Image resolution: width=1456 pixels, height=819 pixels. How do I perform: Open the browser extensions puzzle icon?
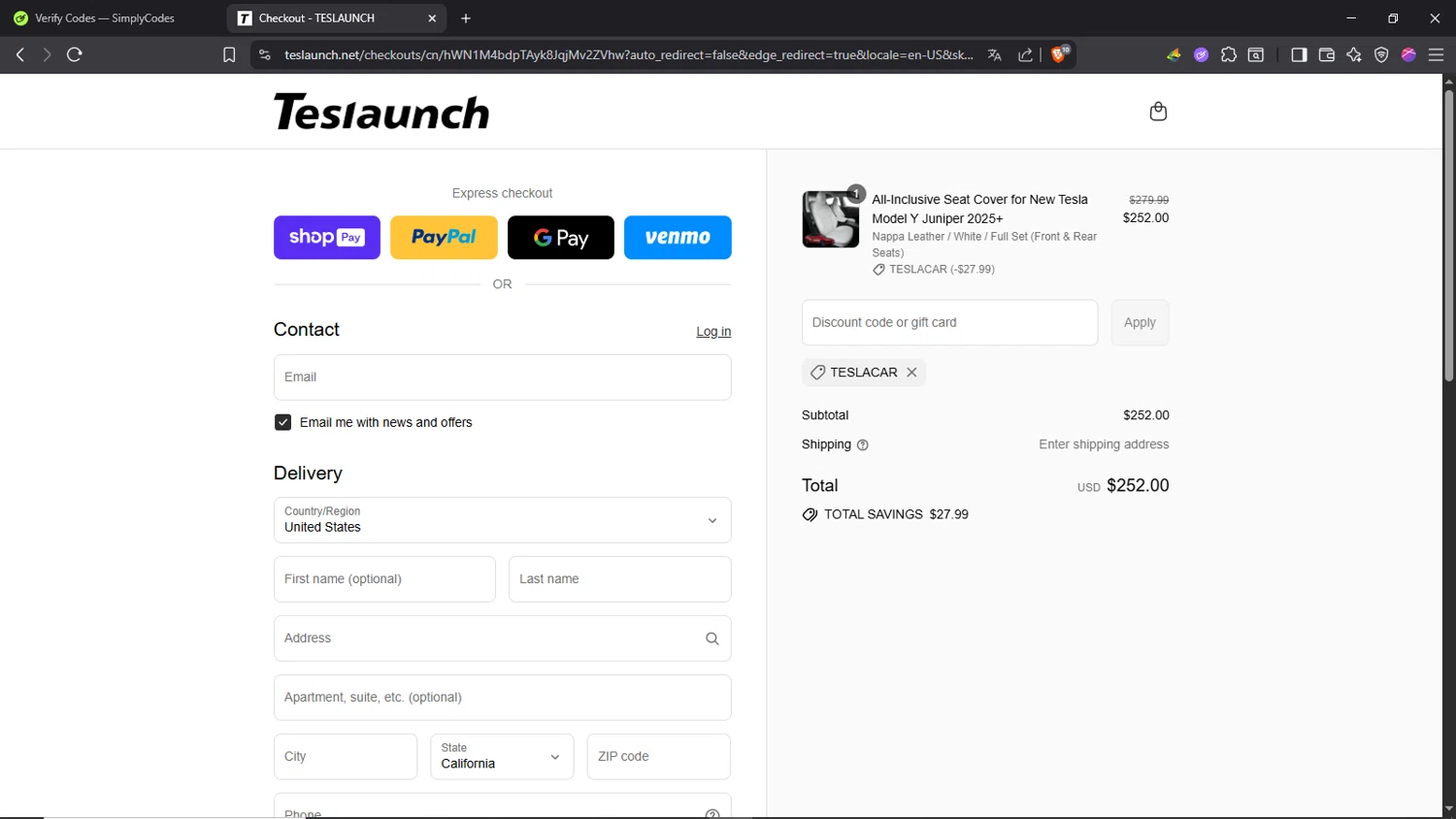[x=1229, y=55]
